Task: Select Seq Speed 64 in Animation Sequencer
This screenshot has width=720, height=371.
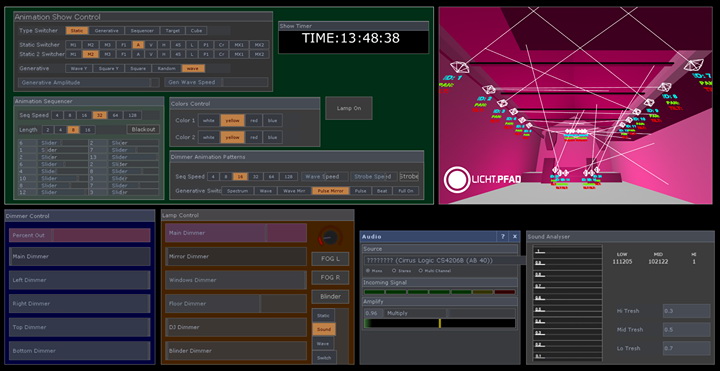Action: (x=115, y=115)
